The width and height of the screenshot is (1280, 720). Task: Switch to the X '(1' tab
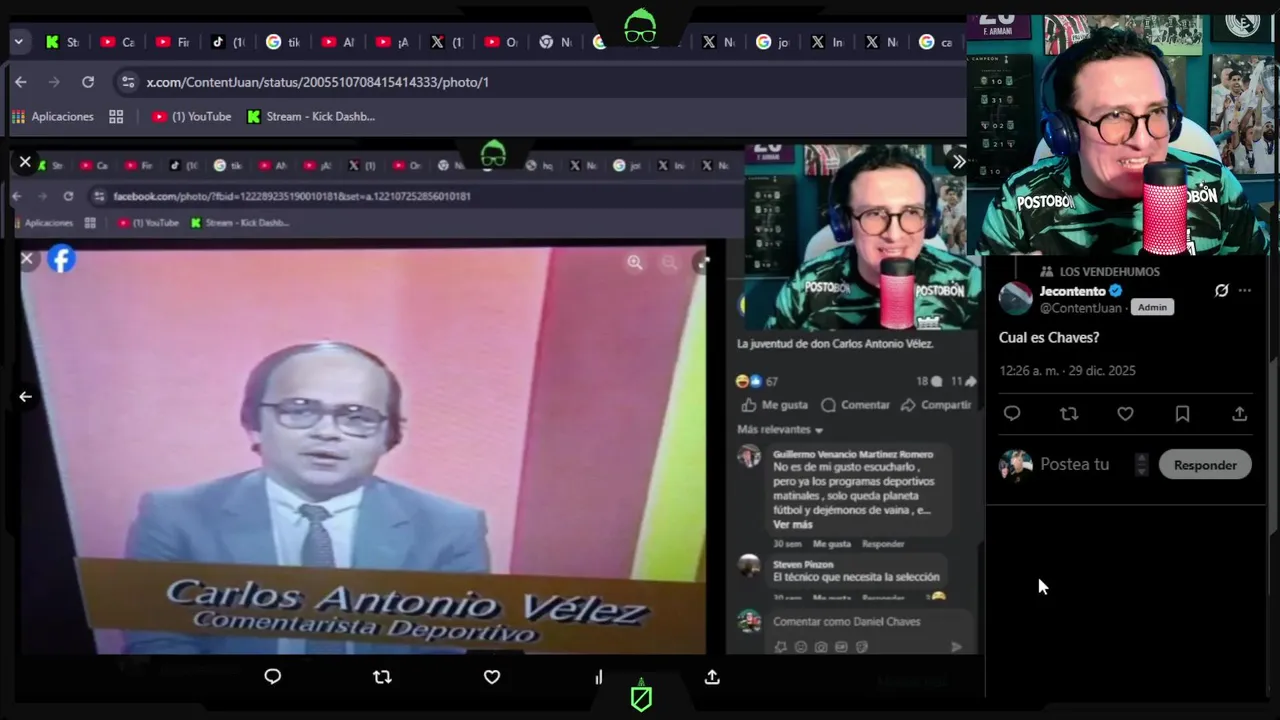(446, 42)
